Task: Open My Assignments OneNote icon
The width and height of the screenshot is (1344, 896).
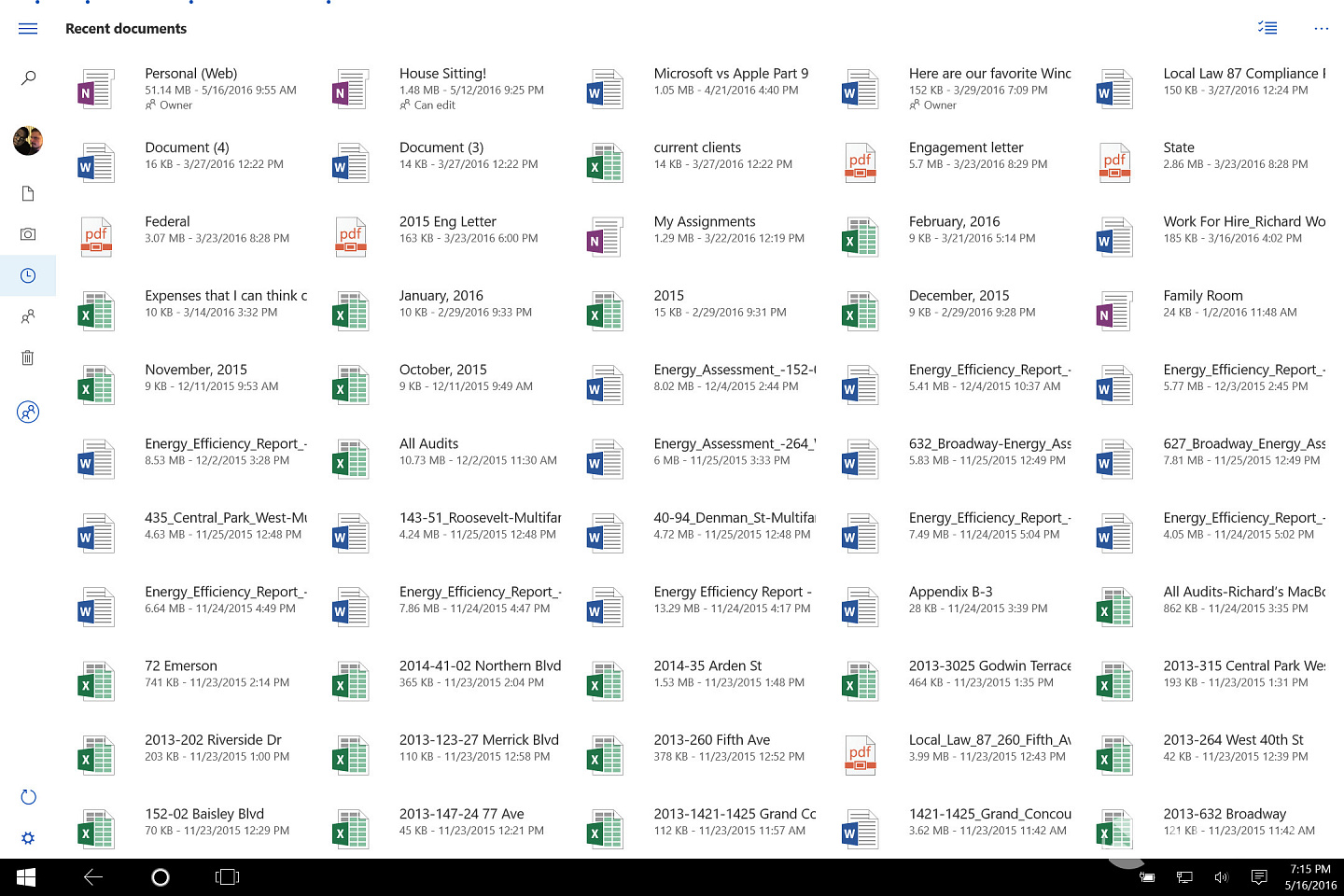Action: pyautogui.click(x=605, y=237)
